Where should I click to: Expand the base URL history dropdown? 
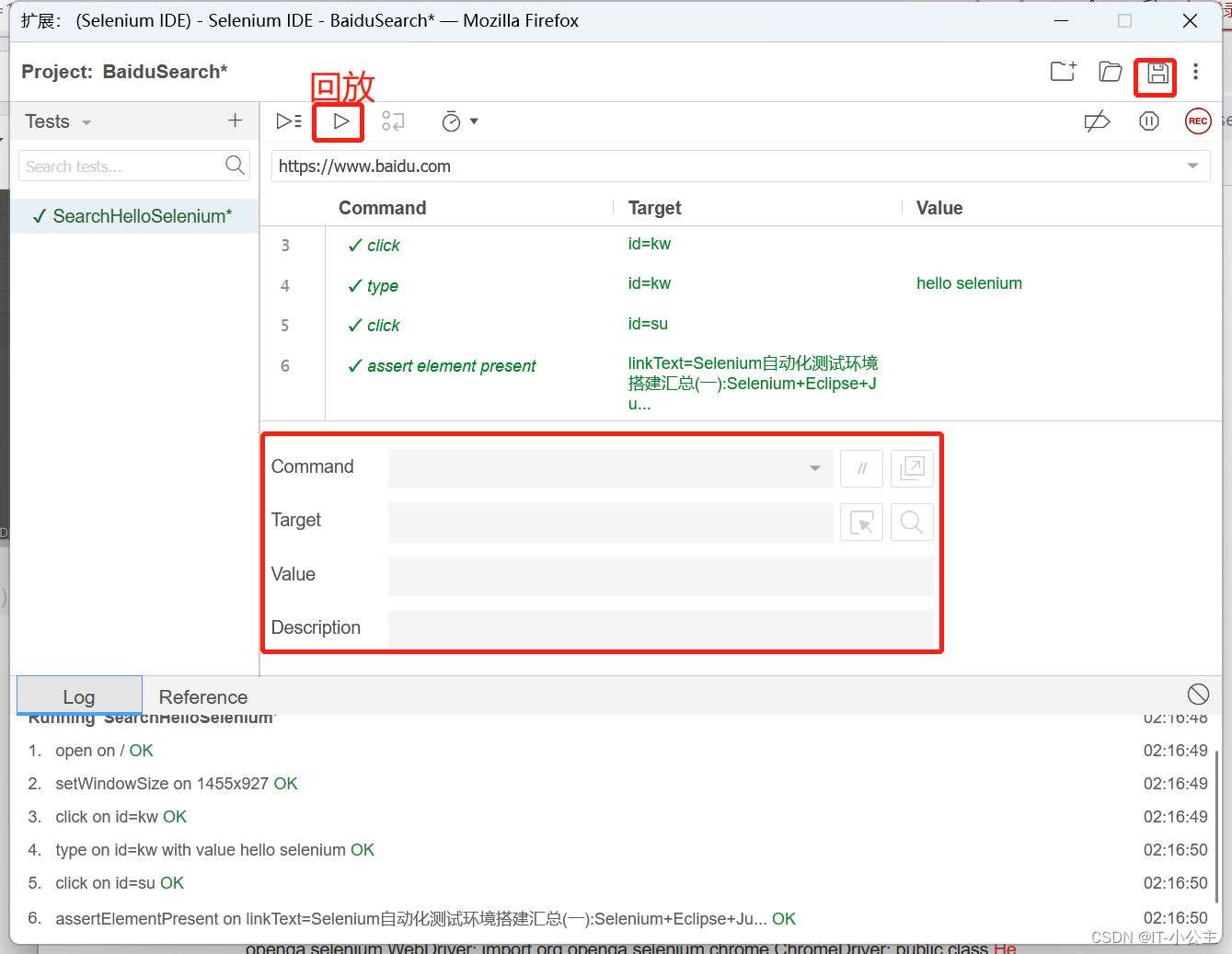point(1192,167)
